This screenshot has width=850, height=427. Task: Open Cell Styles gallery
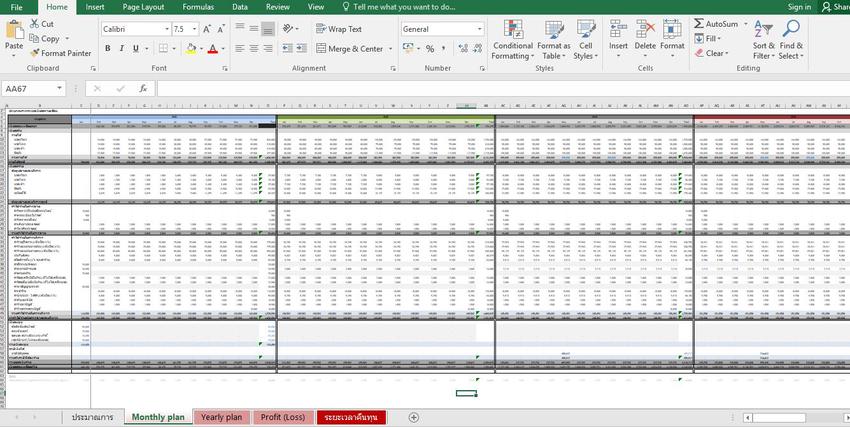pyautogui.click(x=585, y=40)
